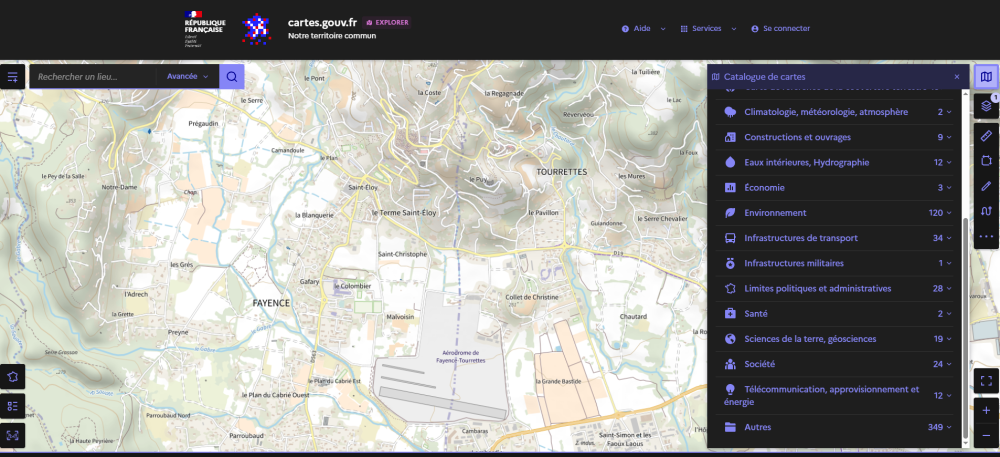Expand the Santé category
This screenshot has width=1000, height=457.
[x=837, y=314]
